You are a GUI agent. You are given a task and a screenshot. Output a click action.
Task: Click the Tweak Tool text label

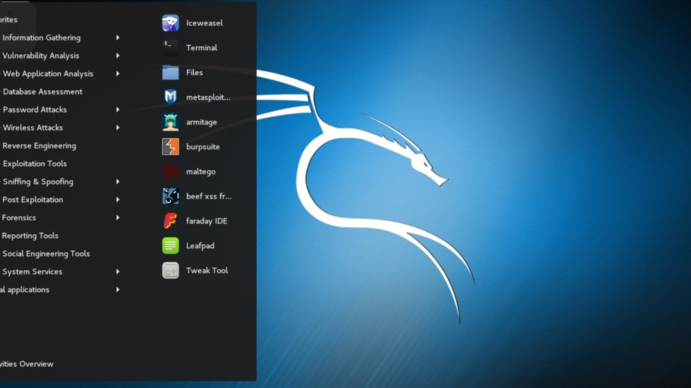pyautogui.click(x=207, y=270)
